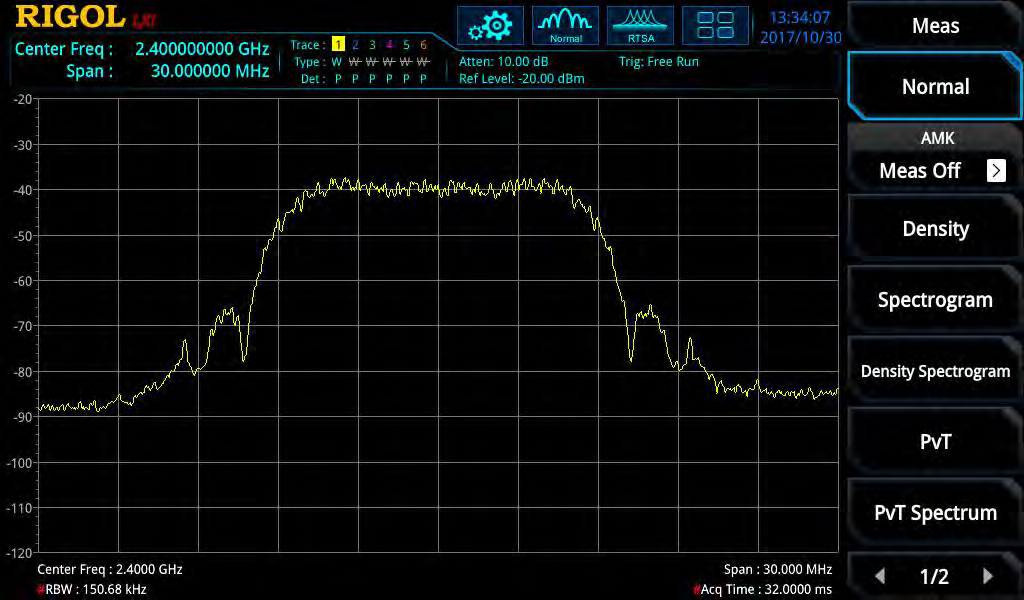Click the Center Freq 2.400000000 GHz value
Screen dimensions: 1024x600
click(x=202, y=49)
